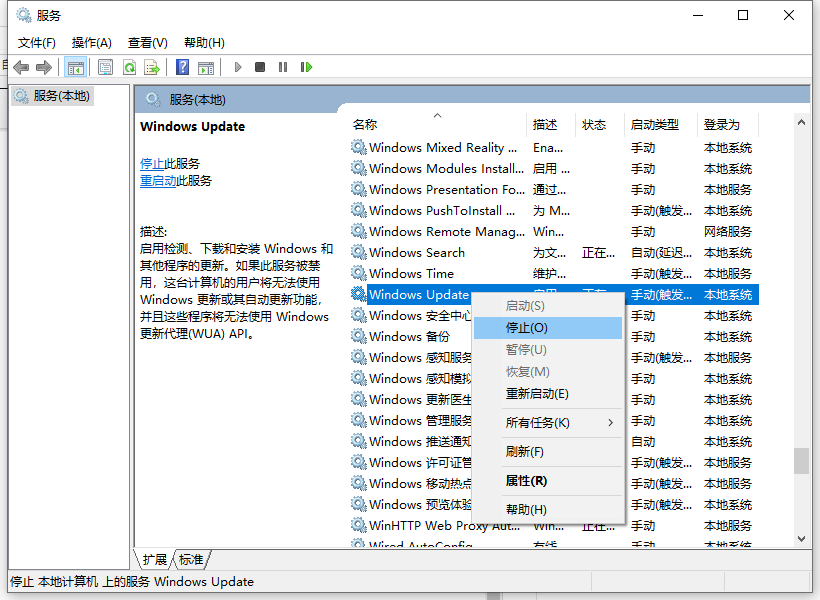Click gear icon of Windows Update row
The height and width of the screenshot is (600, 820).
(x=358, y=294)
